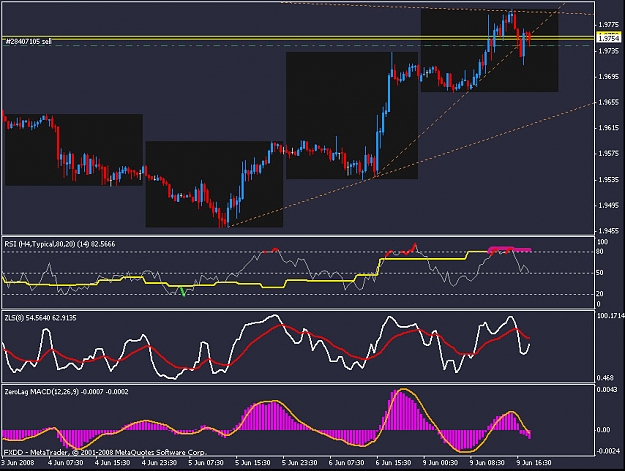
Task: Select the green RSI oversold marker
Action: tap(183, 292)
